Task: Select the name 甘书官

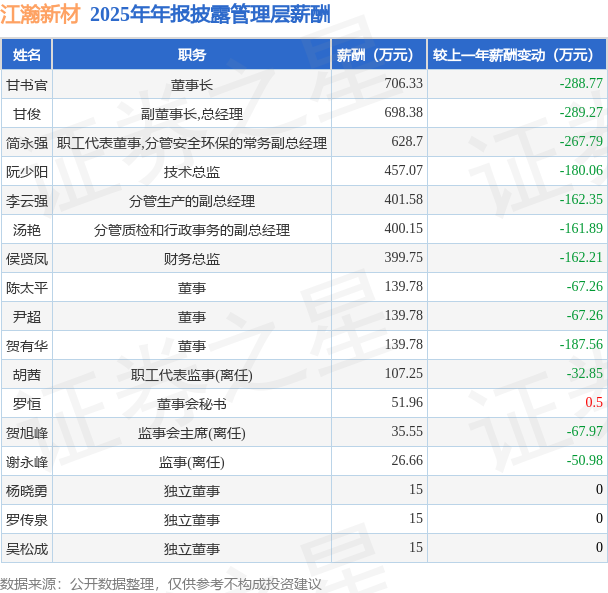Action: (27, 85)
